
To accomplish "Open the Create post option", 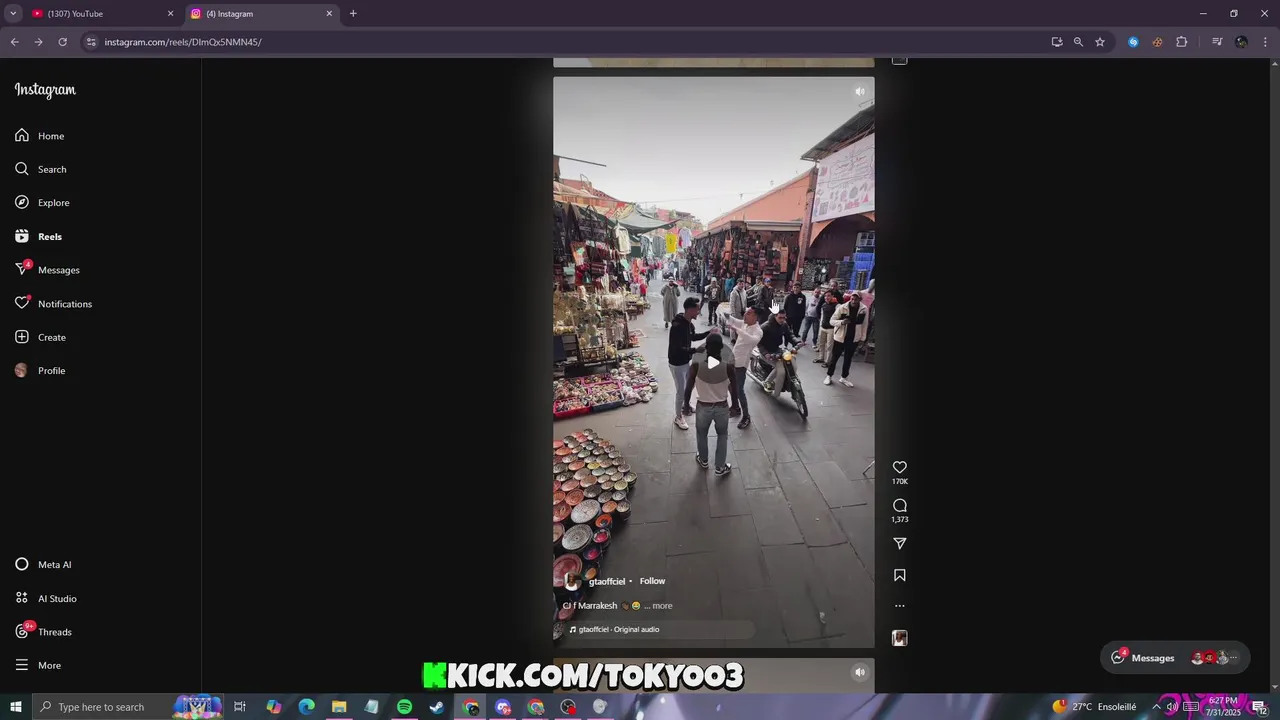I will [x=41, y=337].
